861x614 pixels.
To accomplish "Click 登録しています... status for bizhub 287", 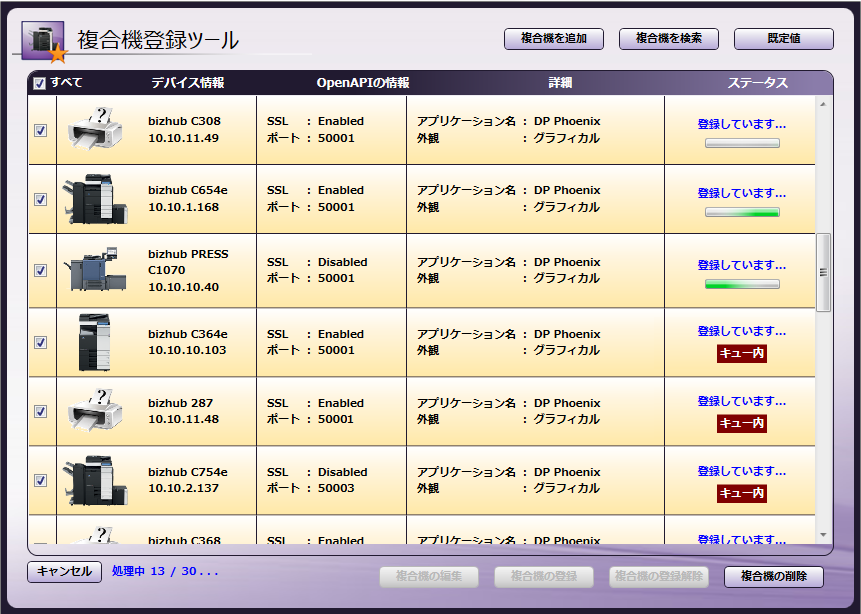I will point(742,401).
